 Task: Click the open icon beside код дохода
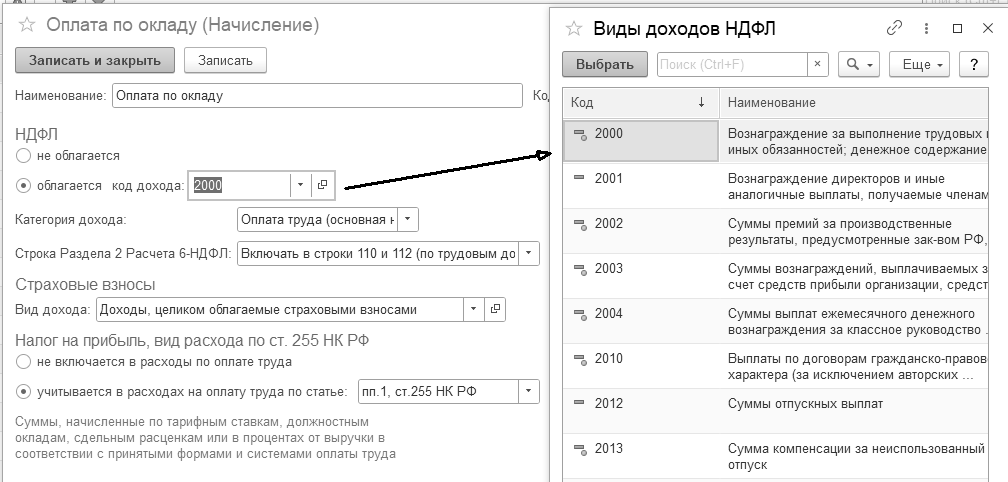click(x=323, y=185)
